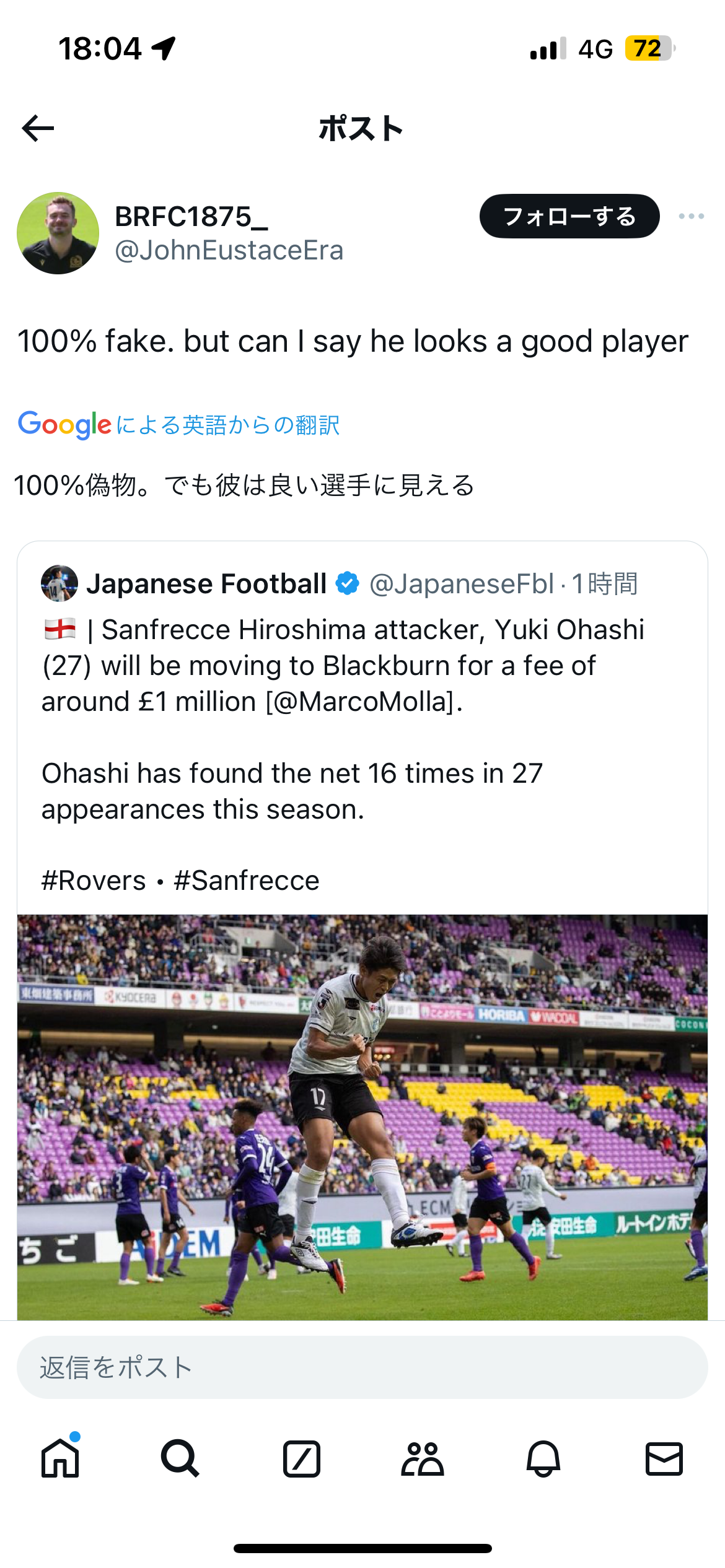This screenshot has height=1568, width=725.
Task: Tap the back arrow icon
Action: (38, 128)
